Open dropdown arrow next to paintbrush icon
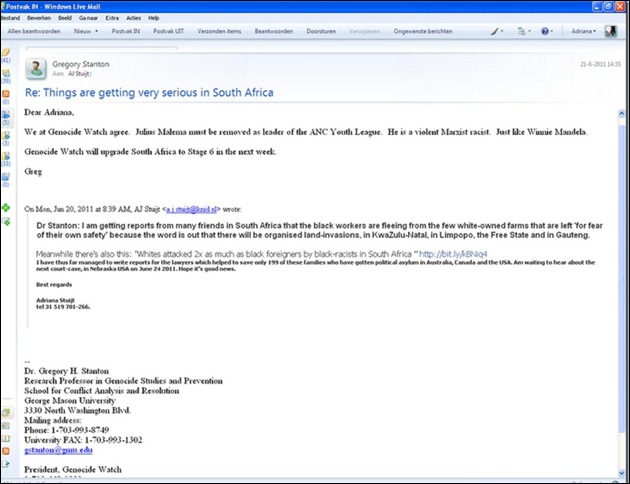 pyautogui.click(x=502, y=31)
